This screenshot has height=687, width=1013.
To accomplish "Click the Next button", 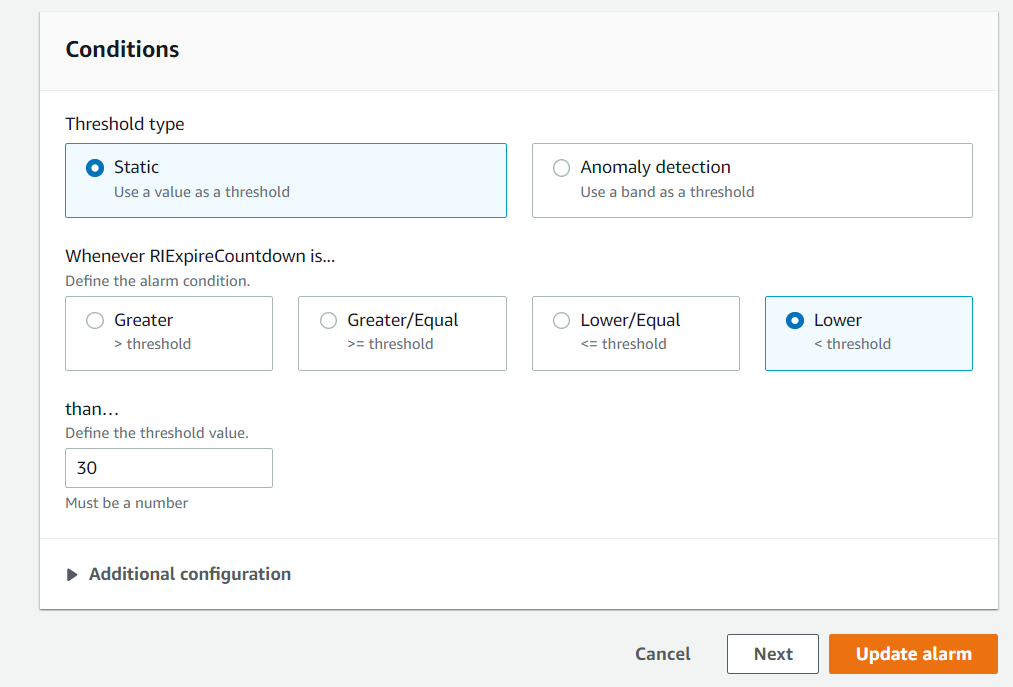I will (772, 653).
